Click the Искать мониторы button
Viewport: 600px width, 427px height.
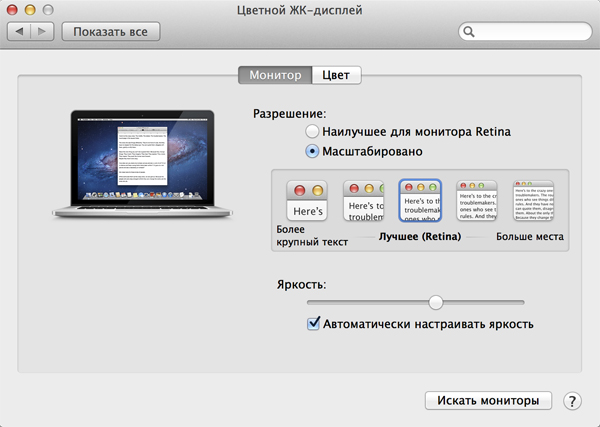(488, 401)
